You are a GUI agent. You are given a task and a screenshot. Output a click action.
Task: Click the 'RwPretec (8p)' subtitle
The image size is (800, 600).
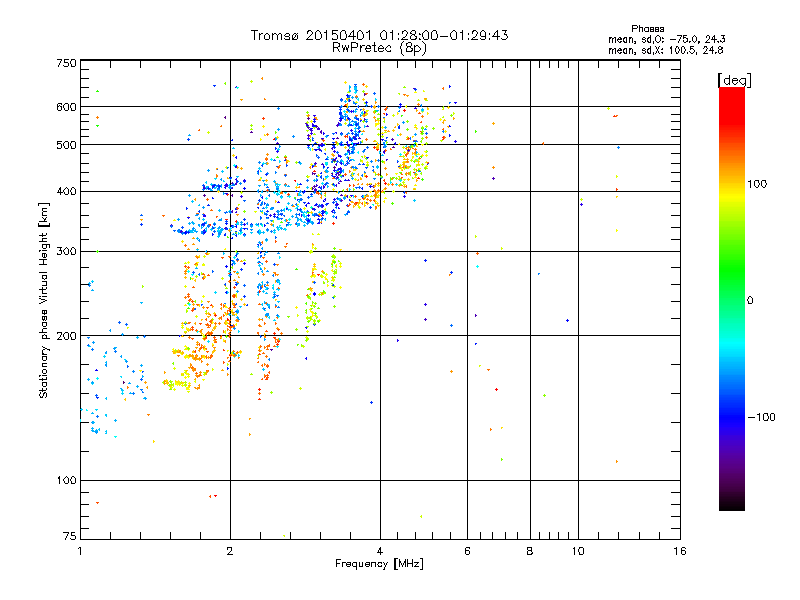point(379,48)
